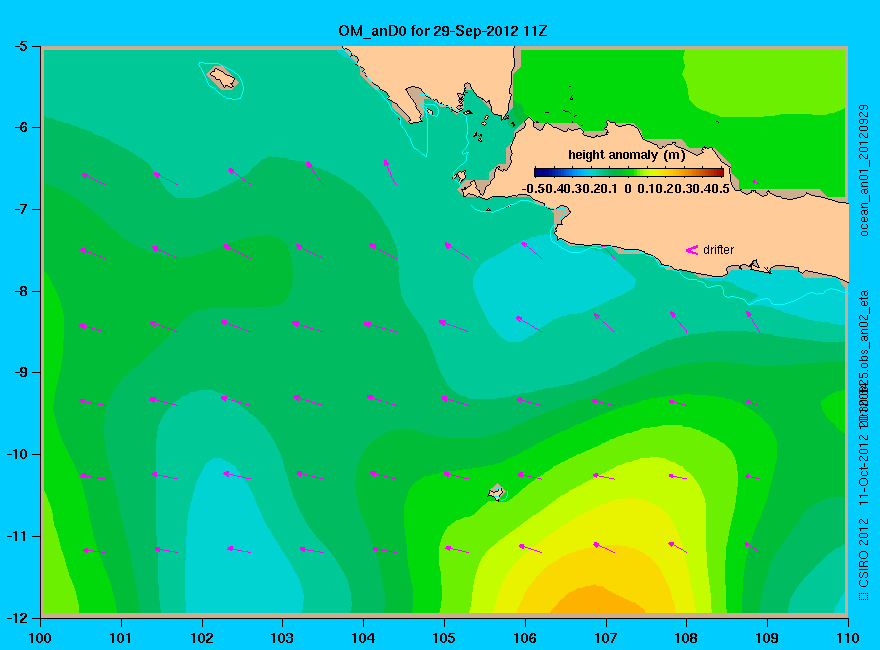Click the small island near 102E 5.5S
The image size is (880, 650).
[223, 77]
